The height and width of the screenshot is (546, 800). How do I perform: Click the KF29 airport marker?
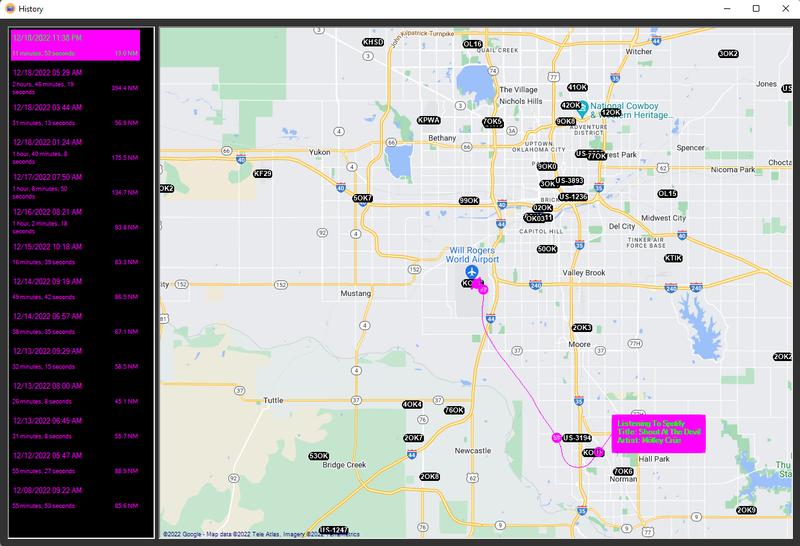tap(262, 174)
